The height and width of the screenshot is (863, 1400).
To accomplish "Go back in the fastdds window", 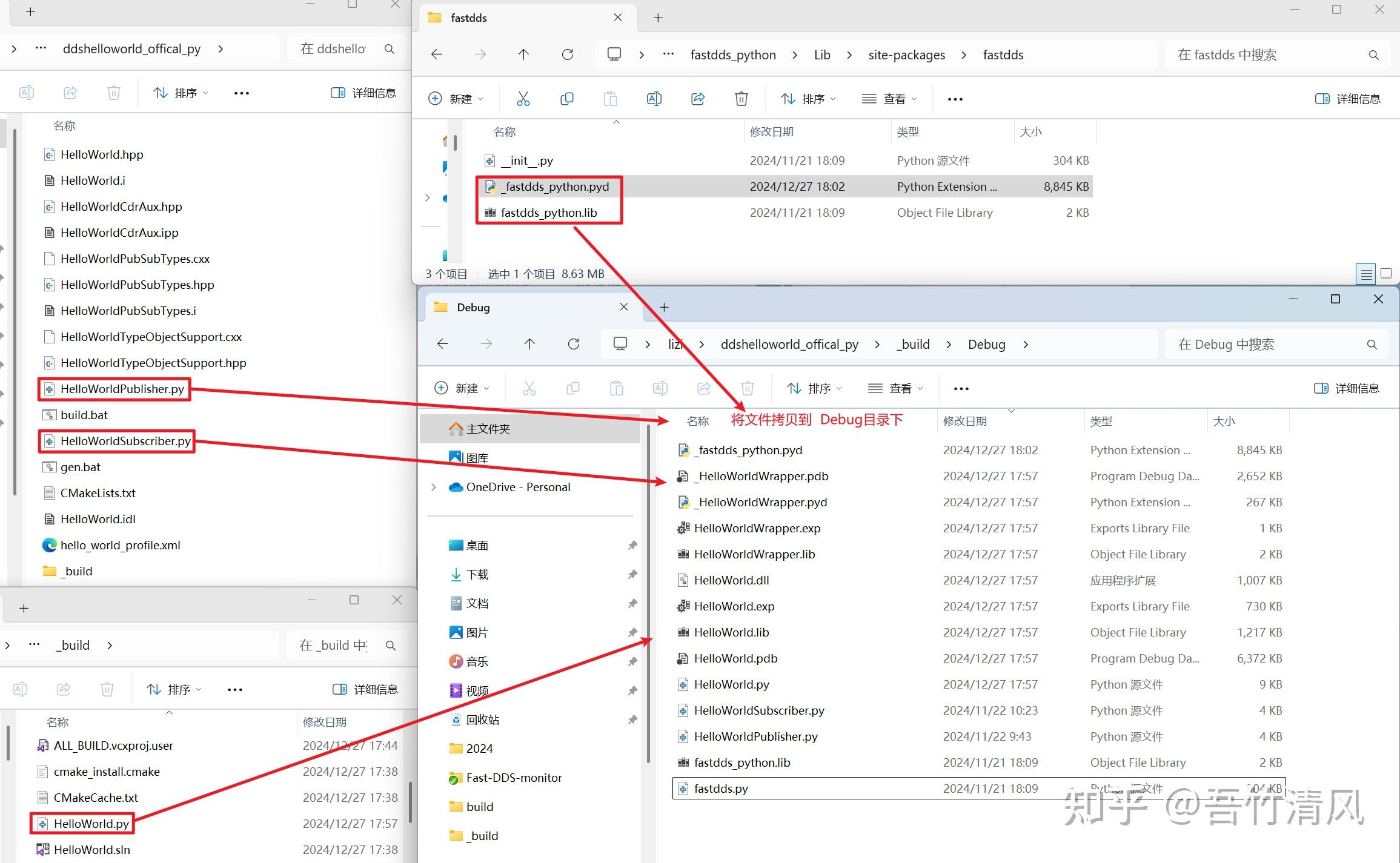I will (x=437, y=55).
